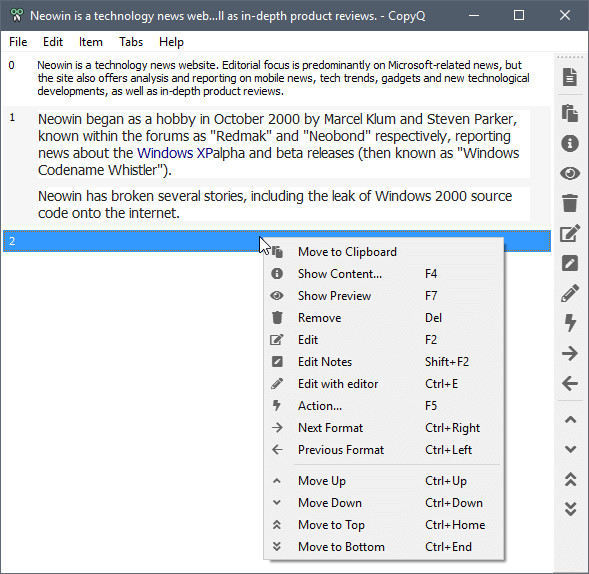The image size is (589, 574).
Task: Select Move Up in context menu
Action: pos(384,481)
